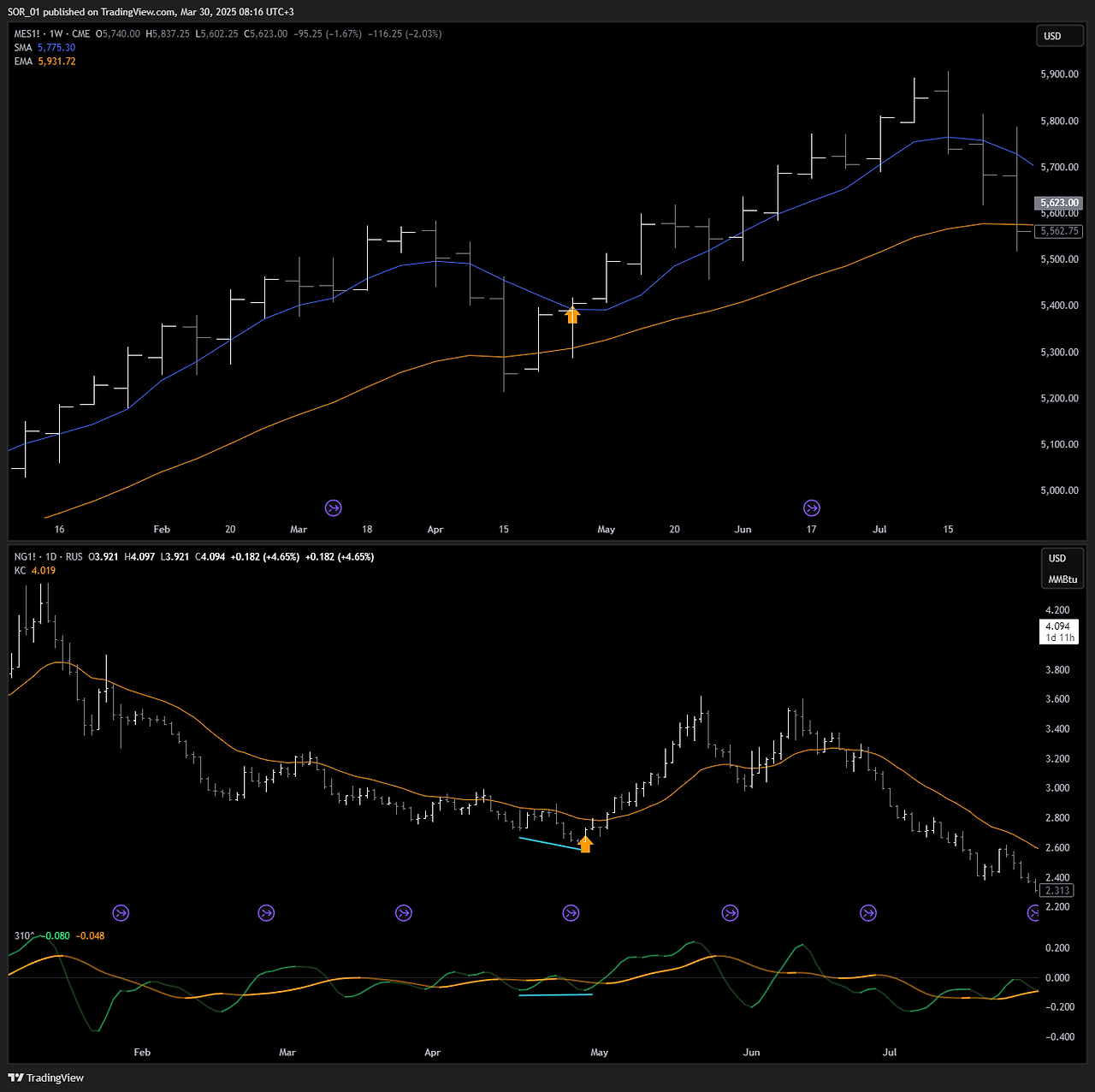Select the orange up arrow on the NG1! daily chart
Screen dimensions: 1095x1092
tap(586, 844)
